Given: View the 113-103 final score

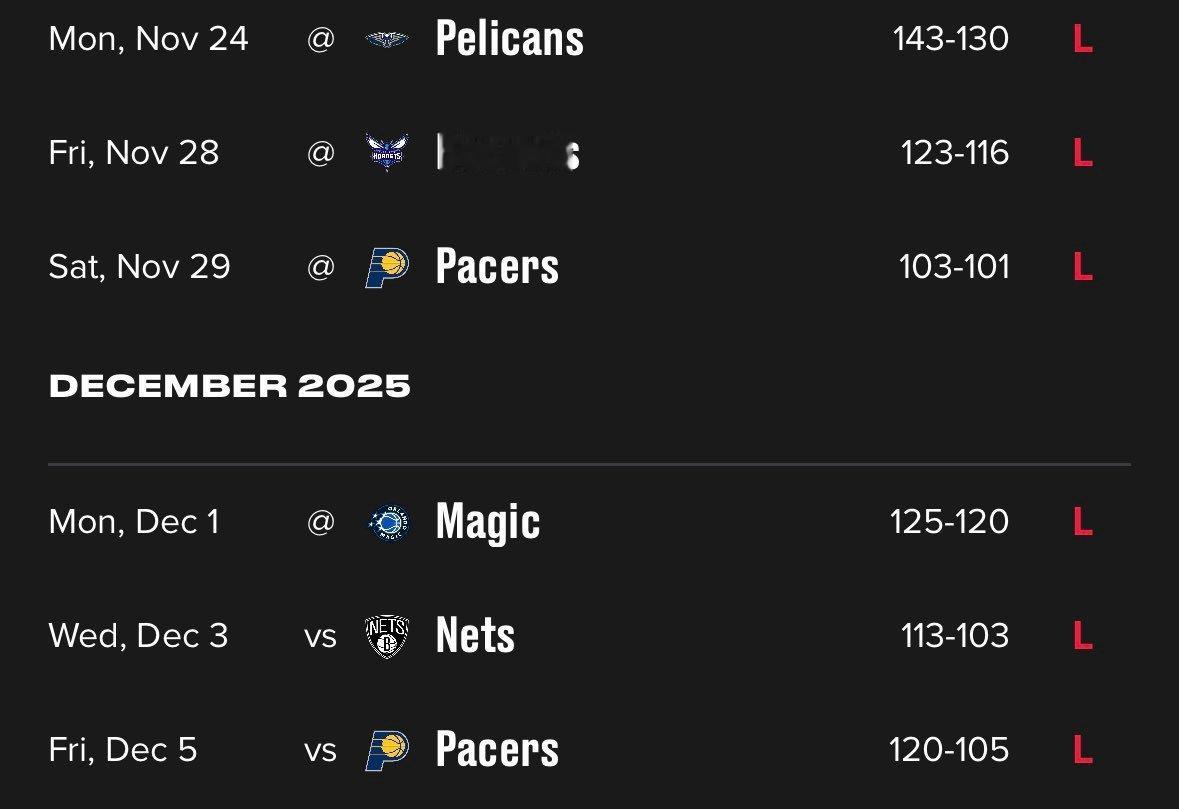Looking at the screenshot, I should [954, 636].
